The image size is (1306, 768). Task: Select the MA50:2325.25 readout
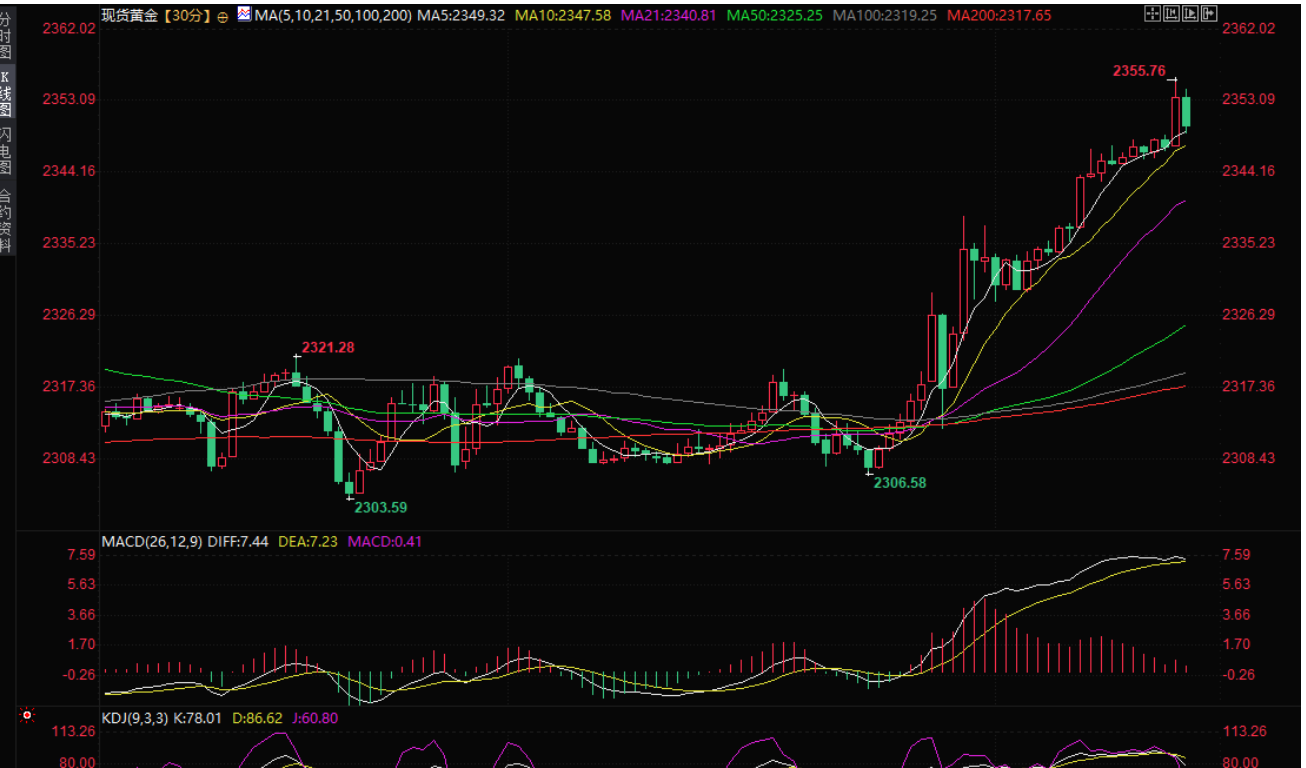(775, 16)
